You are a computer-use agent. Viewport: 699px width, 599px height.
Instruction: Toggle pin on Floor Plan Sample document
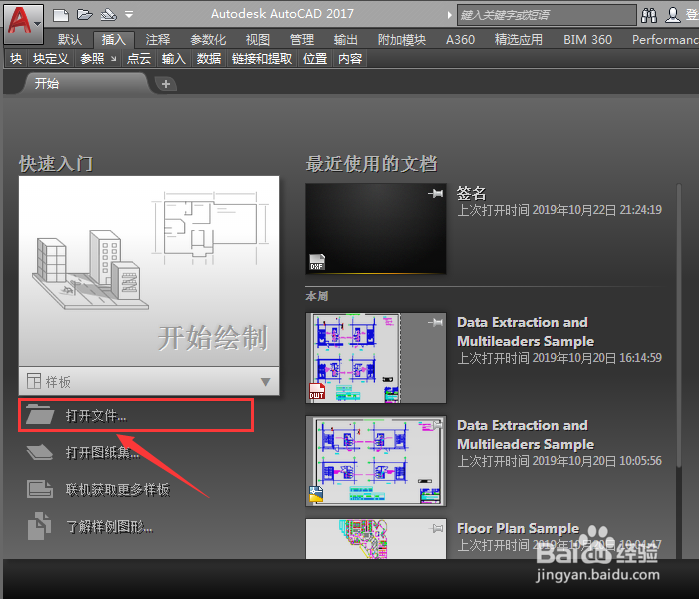[437, 528]
